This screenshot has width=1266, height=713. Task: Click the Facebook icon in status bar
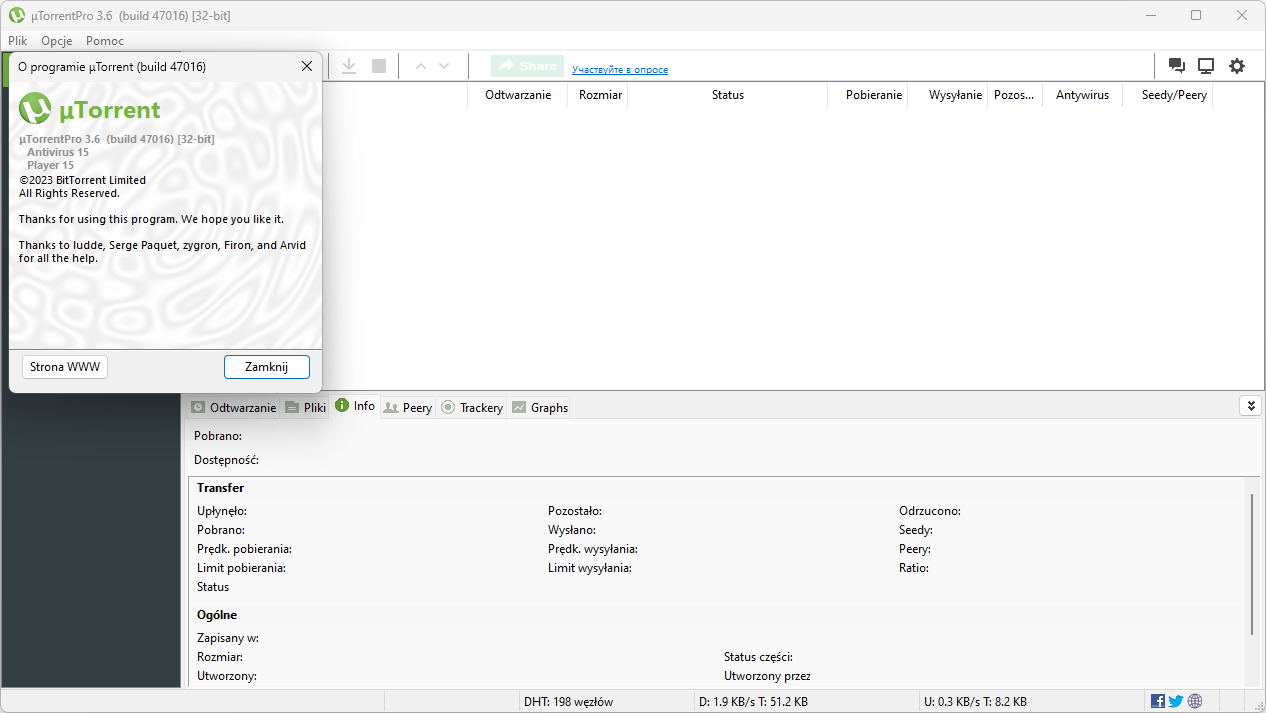coord(1158,701)
